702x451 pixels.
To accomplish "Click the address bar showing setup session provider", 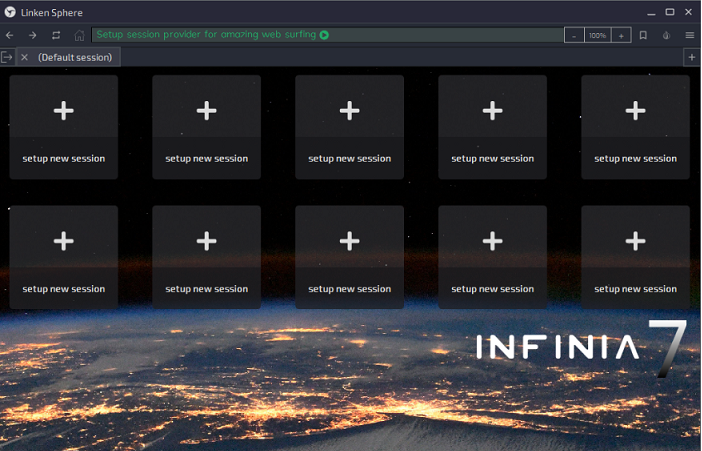I will coord(328,35).
